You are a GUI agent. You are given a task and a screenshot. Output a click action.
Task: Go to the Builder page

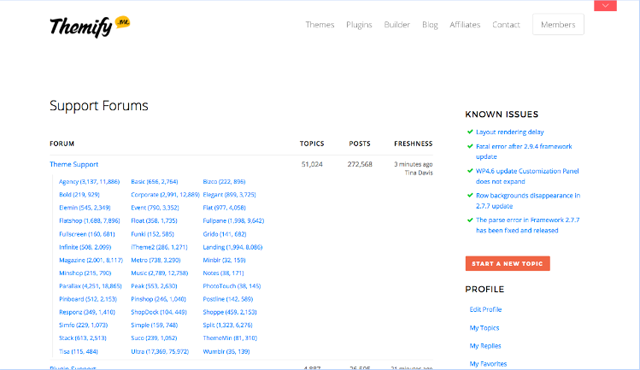point(397,24)
